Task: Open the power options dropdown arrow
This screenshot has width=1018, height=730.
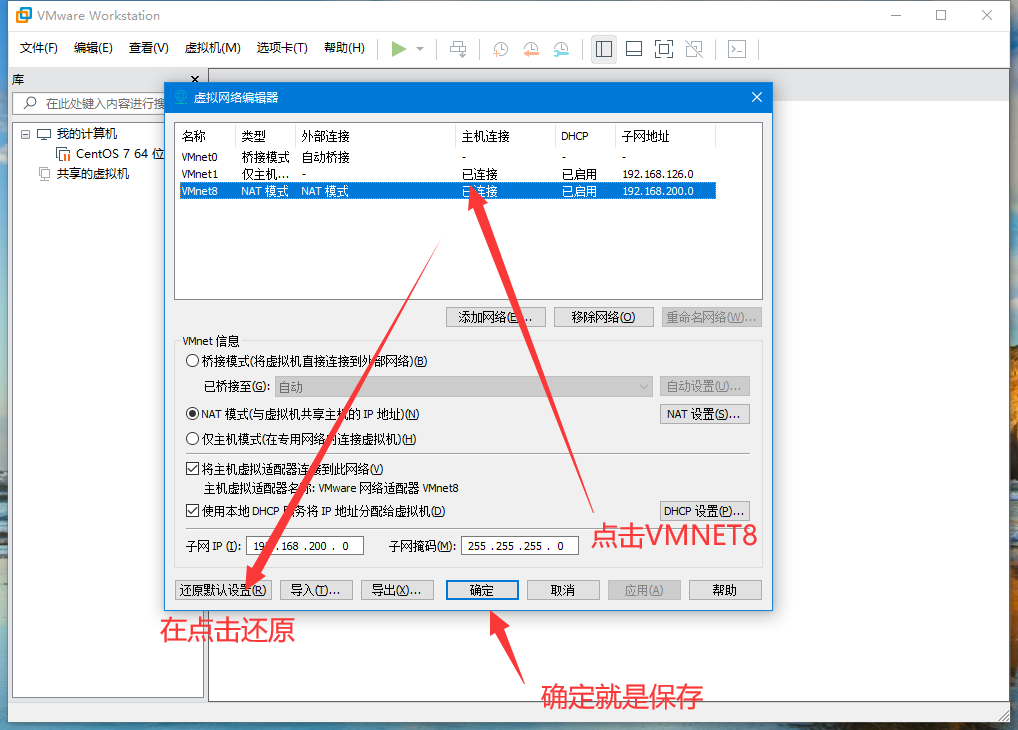Action: point(420,49)
